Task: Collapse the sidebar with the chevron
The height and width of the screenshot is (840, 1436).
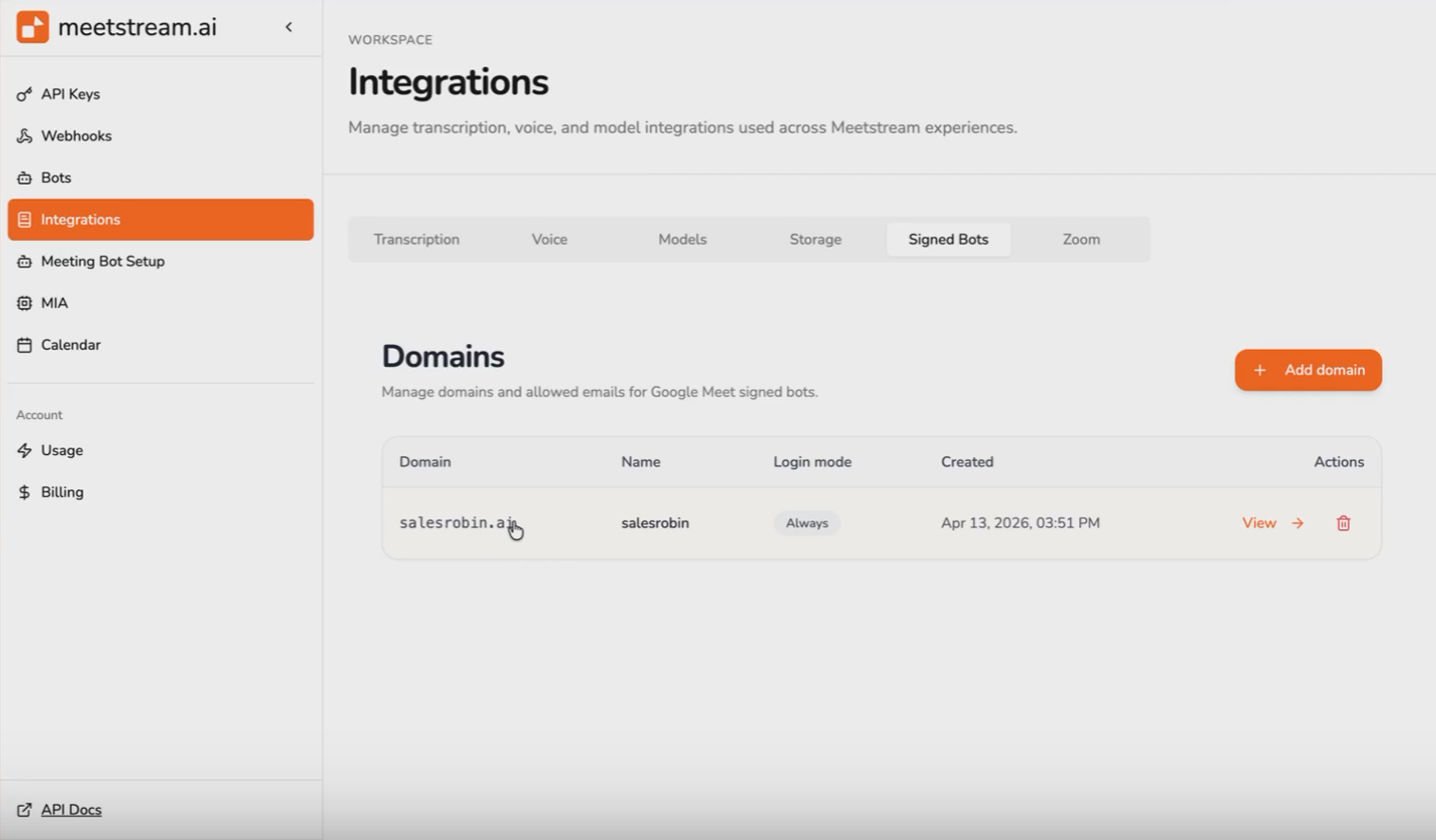Action: [289, 27]
